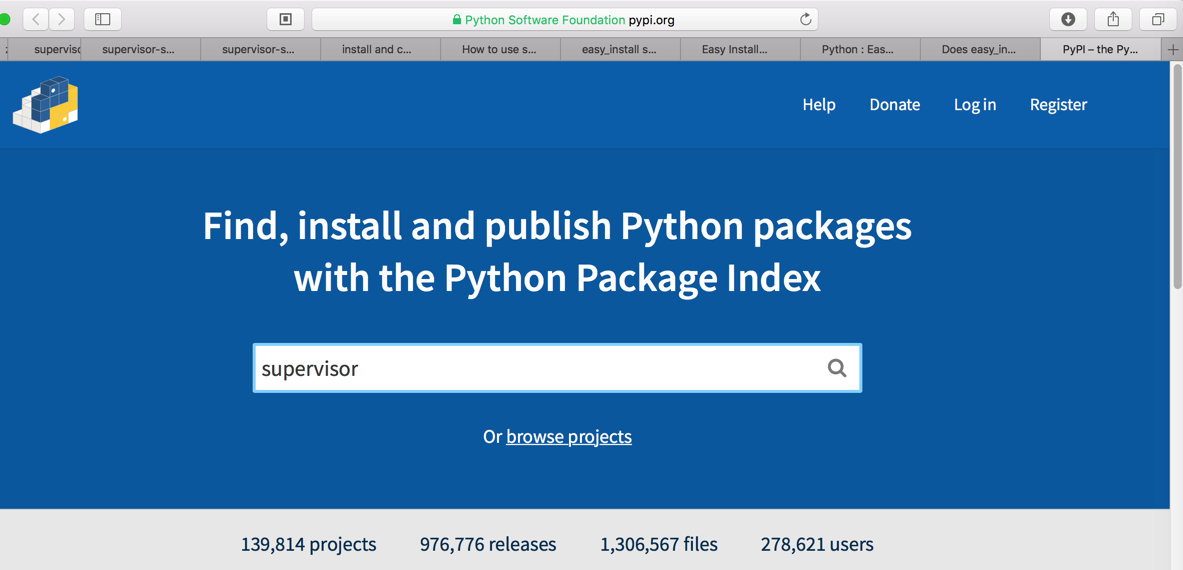Go forward with the forward arrow
The image size is (1183, 570).
pyautogui.click(x=62, y=19)
